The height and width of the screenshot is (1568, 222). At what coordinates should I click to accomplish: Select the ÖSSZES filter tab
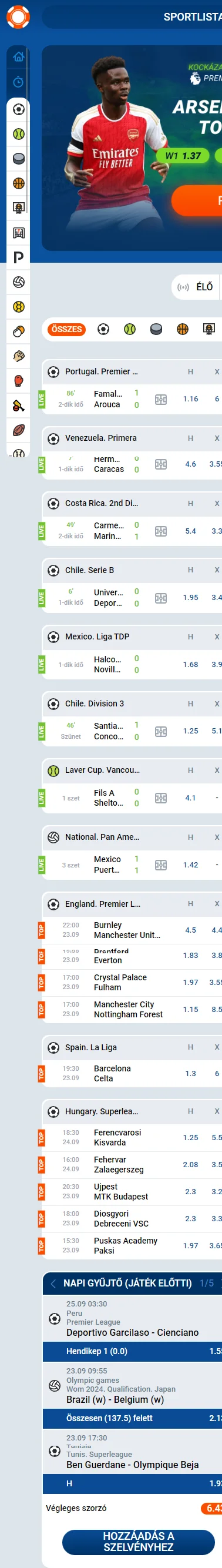click(66, 329)
